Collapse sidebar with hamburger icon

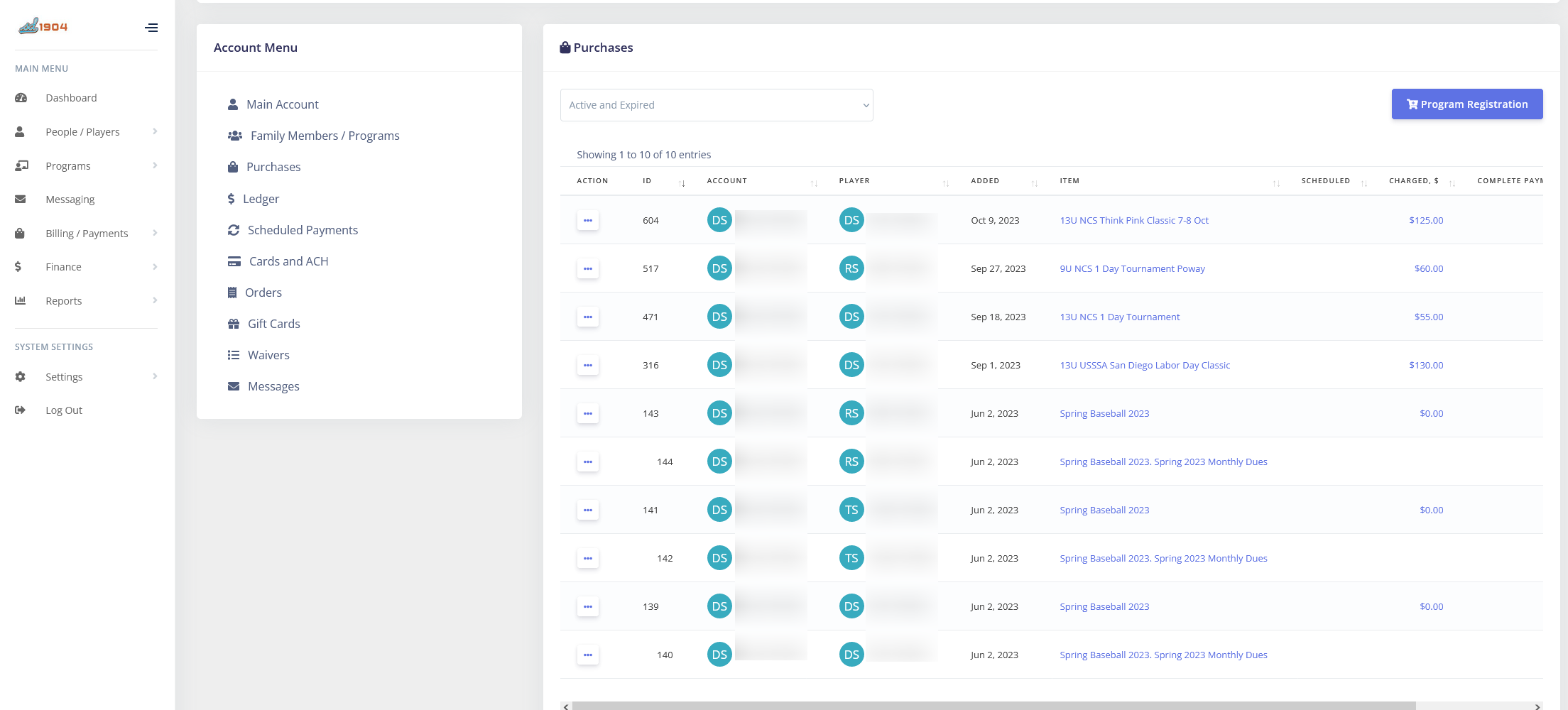(151, 28)
